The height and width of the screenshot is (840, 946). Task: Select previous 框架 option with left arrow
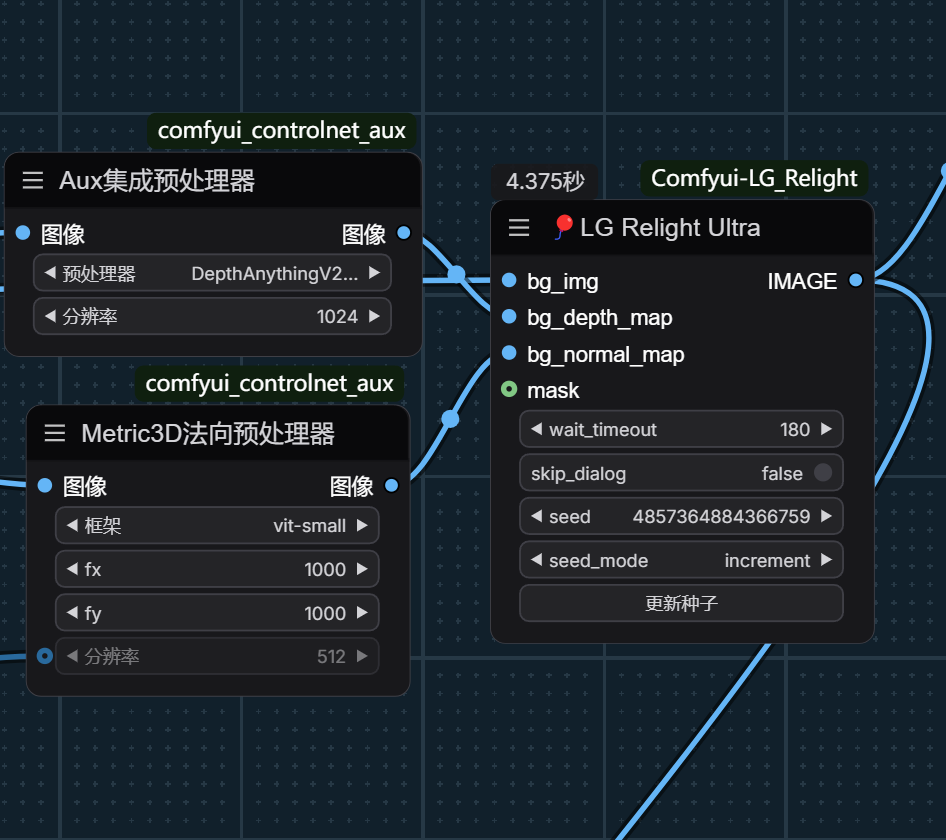pyautogui.click(x=72, y=525)
